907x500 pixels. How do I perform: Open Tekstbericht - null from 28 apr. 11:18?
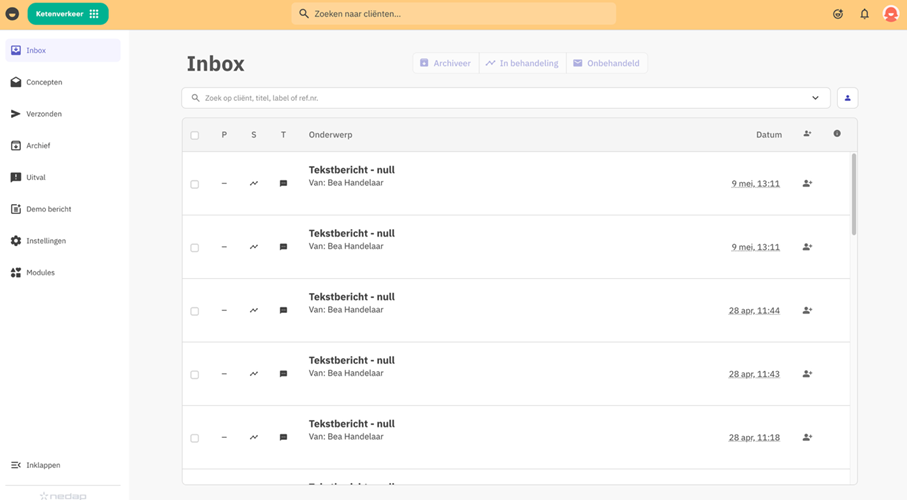click(352, 424)
